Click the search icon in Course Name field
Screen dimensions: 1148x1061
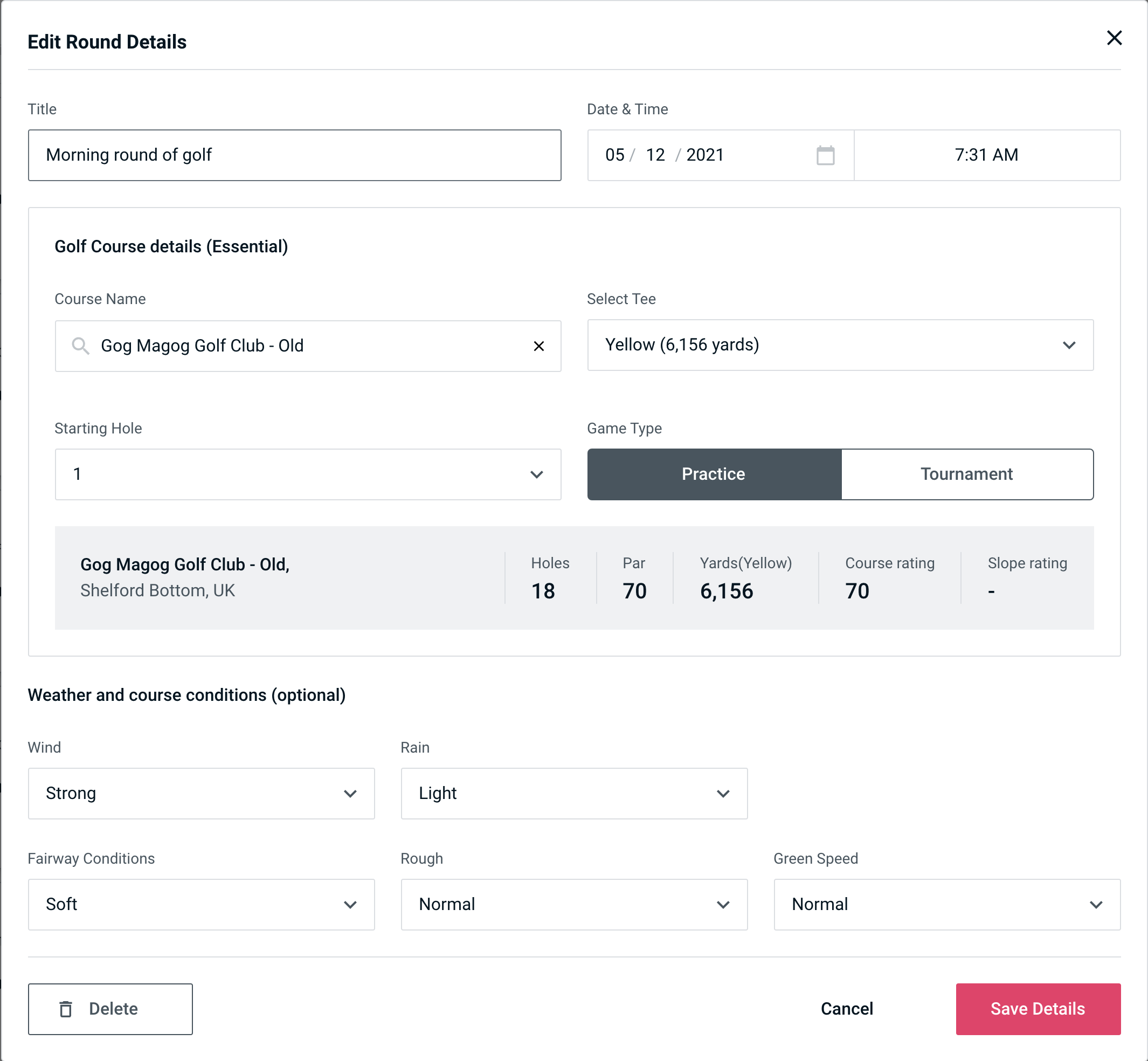pyautogui.click(x=80, y=345)
